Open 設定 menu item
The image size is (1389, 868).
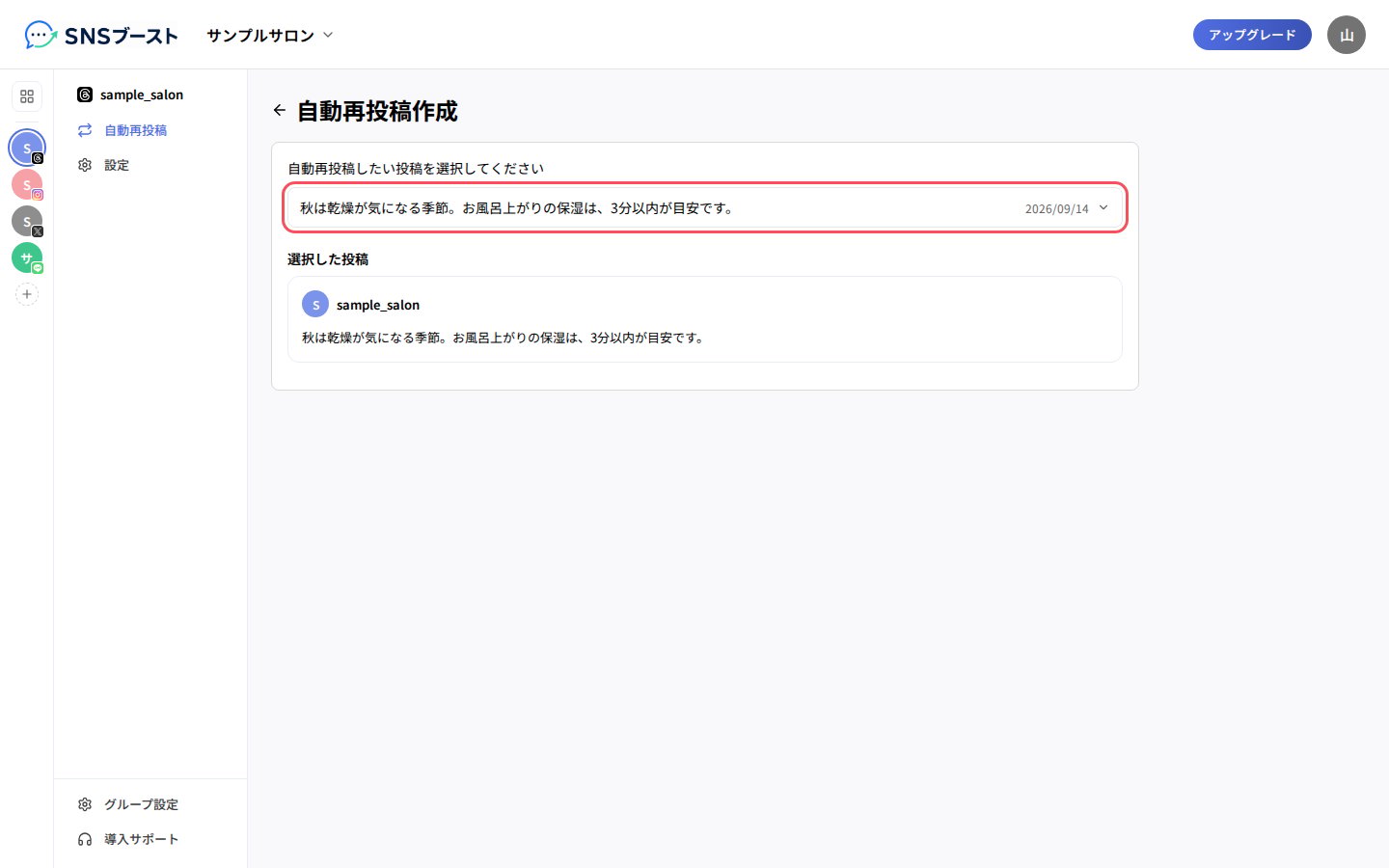pyautogui.click(x=150, y=165)
